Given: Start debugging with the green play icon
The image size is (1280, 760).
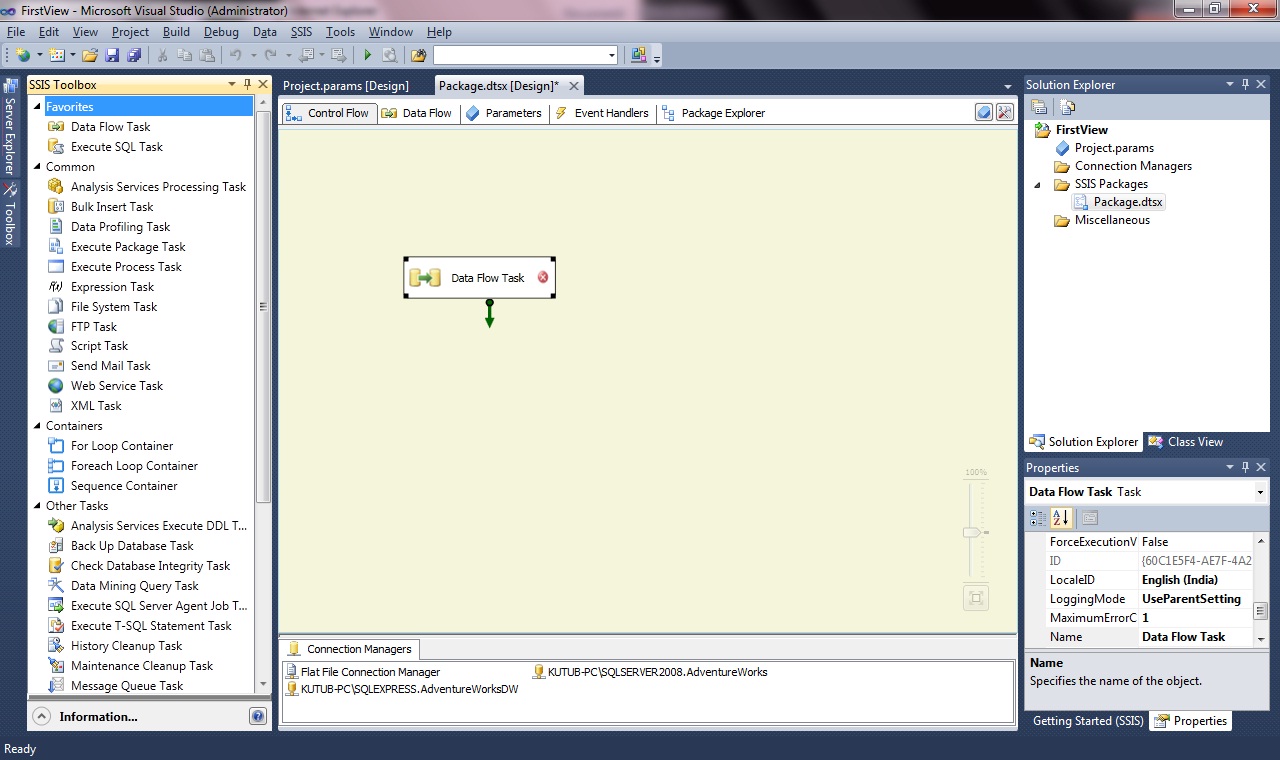Looking at the screenshot, I should (x=368, y=55).
